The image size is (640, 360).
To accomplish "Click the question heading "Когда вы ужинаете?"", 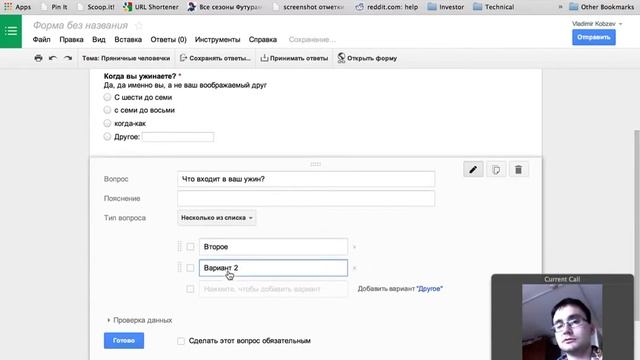I will [x=140, y=76].
